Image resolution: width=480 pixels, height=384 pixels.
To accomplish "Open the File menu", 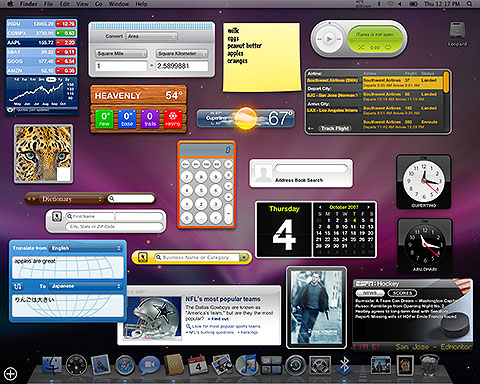I will click(48, 4).
